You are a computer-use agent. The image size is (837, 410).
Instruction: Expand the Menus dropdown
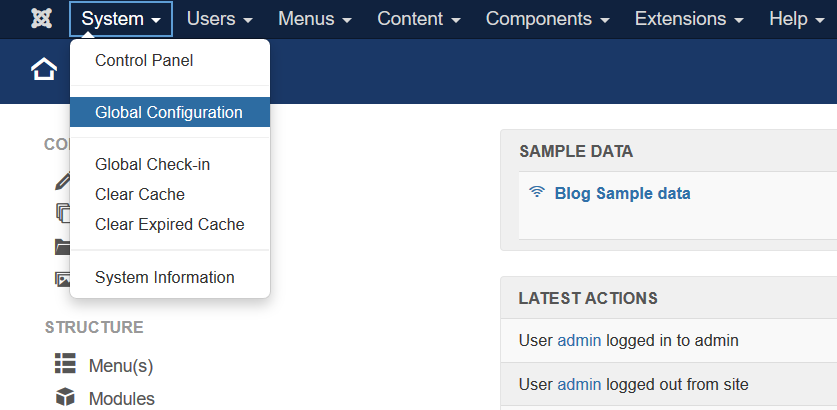[314, 19]
